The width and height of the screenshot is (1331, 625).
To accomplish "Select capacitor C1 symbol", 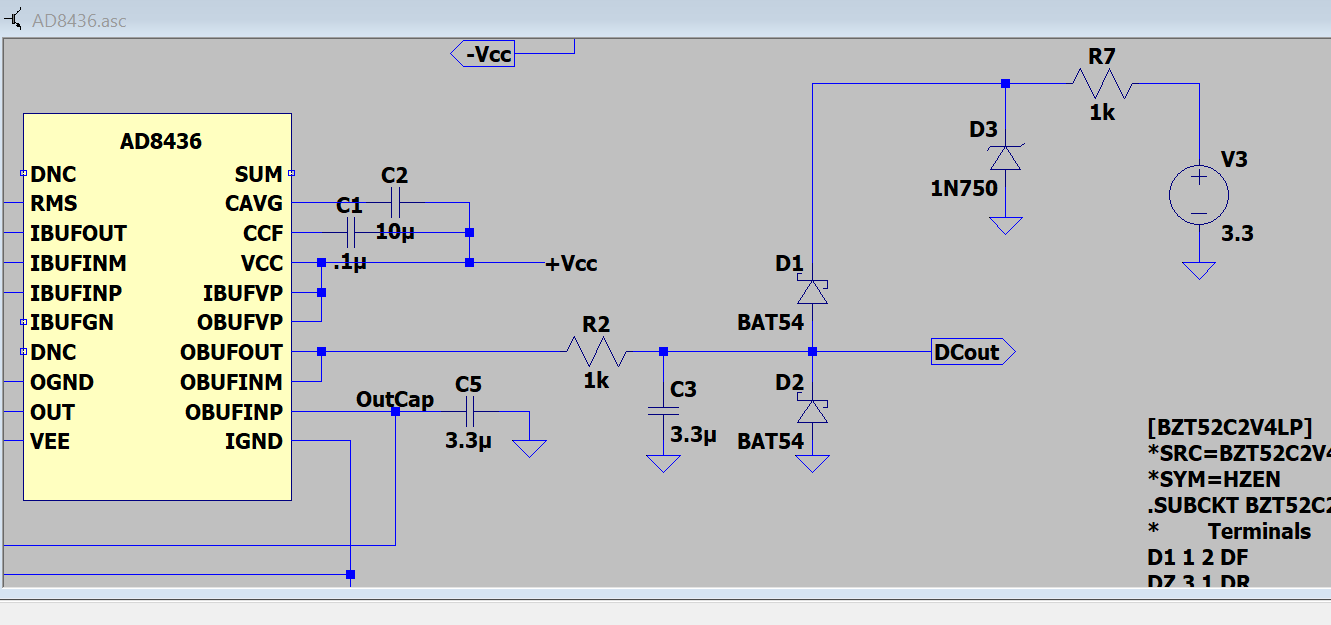I will (x=349, y=234).
